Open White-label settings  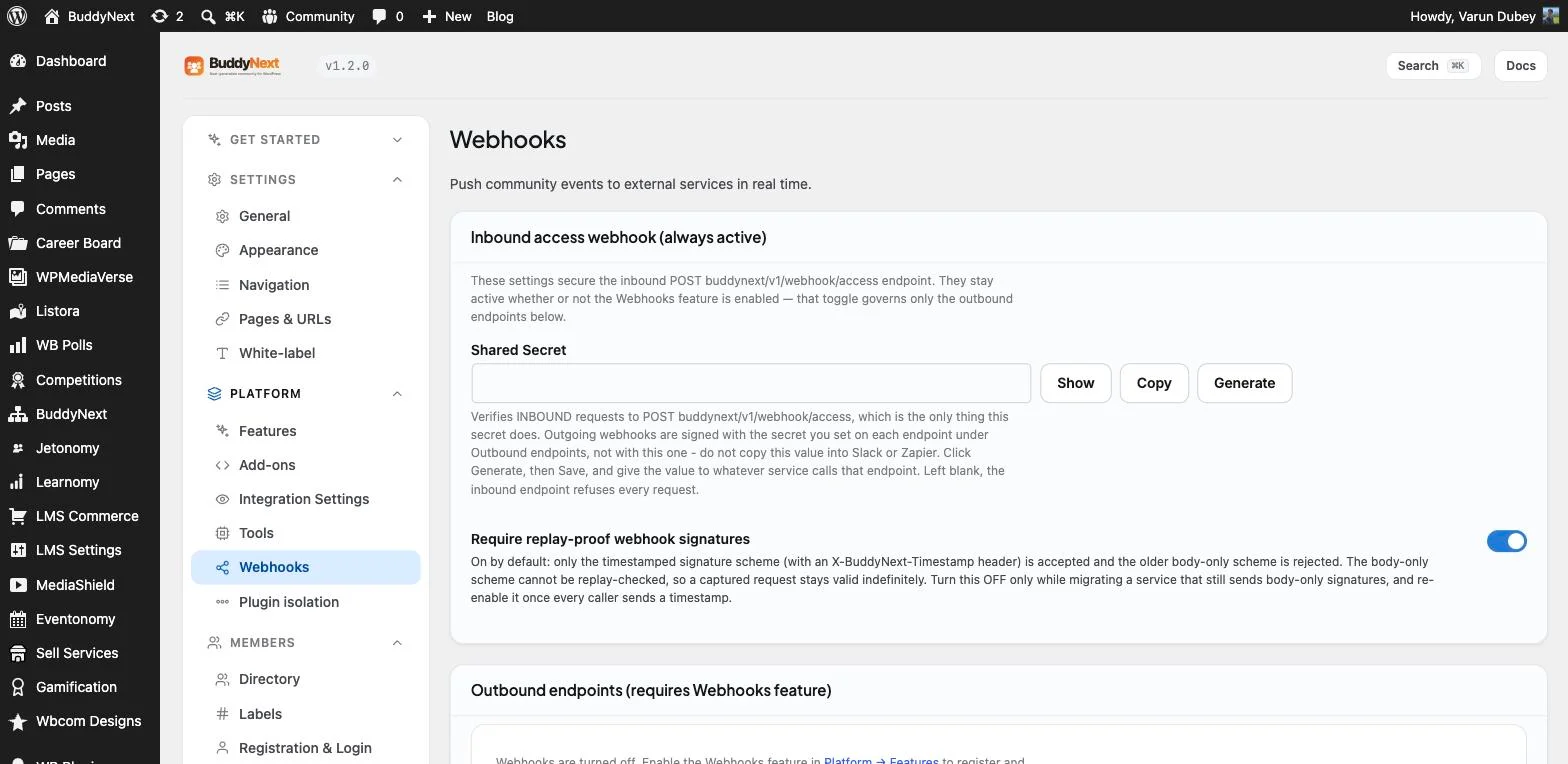pos(305,353)
